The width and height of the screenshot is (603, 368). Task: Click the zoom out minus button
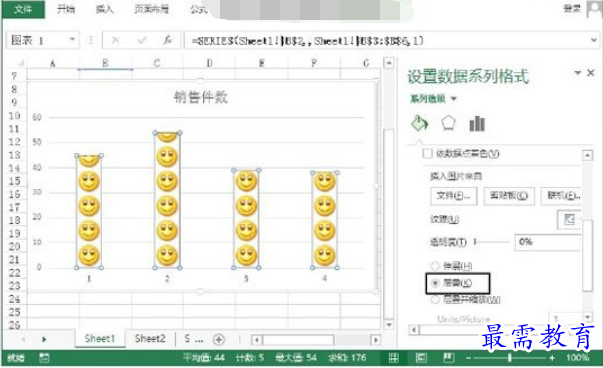[468, 358]
